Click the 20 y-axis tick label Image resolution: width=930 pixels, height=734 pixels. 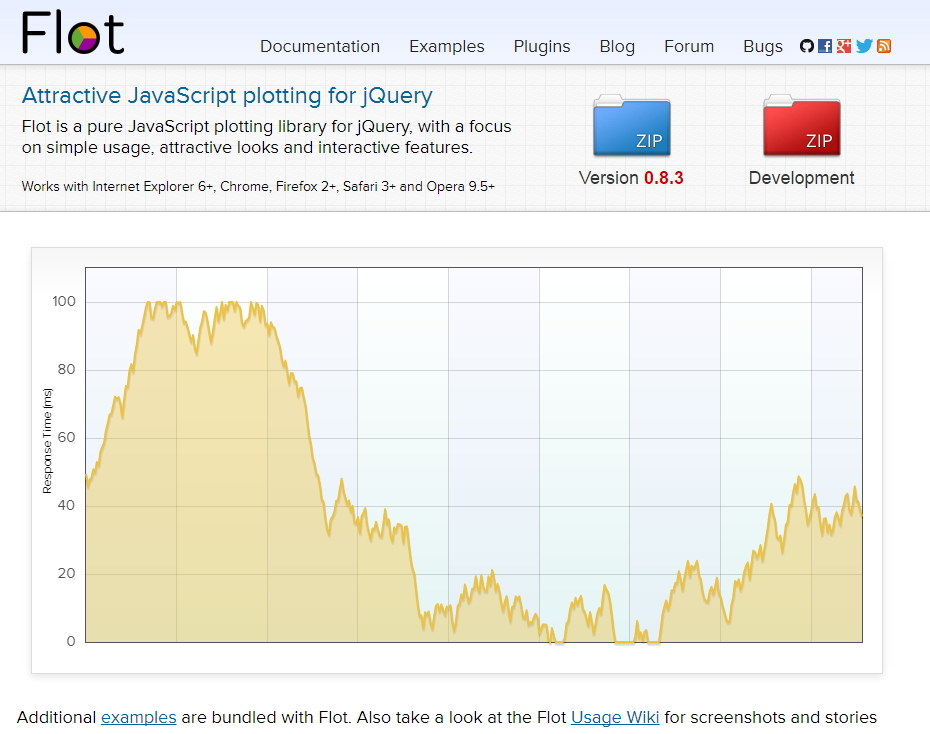click(x=66, y=573)
